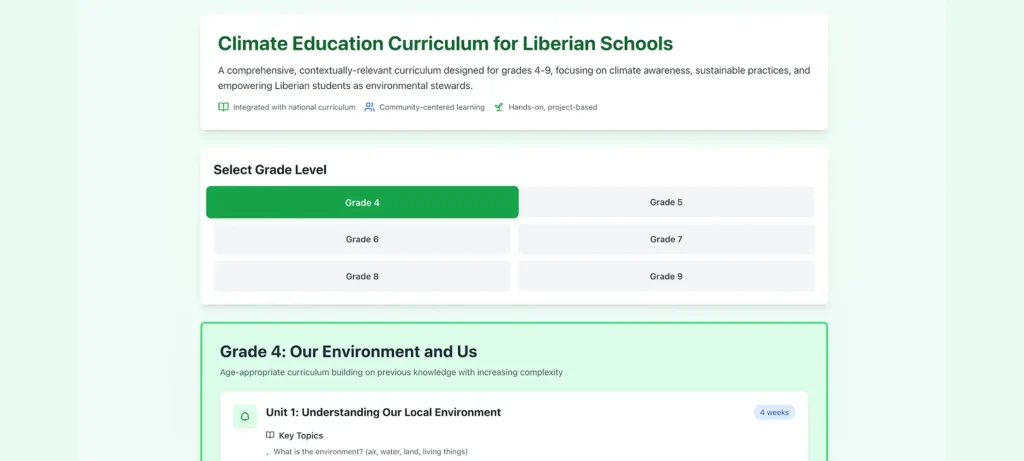Click the 4 weeks duration badge
This screenshot has width=1024, height=461.
(774, 412)
